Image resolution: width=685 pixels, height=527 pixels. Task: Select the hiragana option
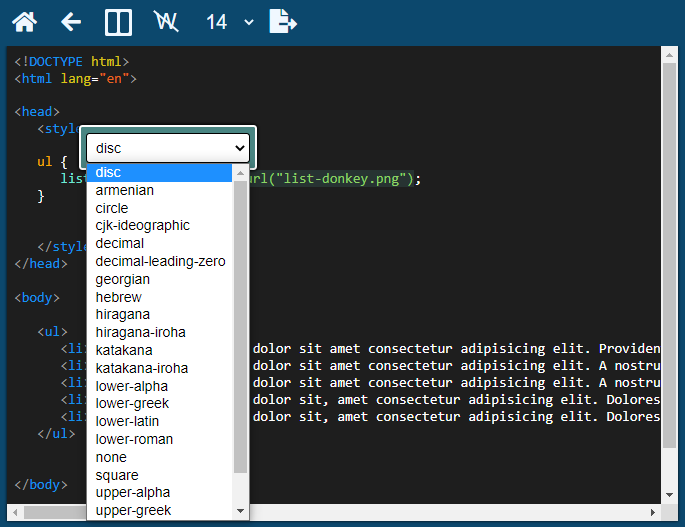click(x=159, y=315)
